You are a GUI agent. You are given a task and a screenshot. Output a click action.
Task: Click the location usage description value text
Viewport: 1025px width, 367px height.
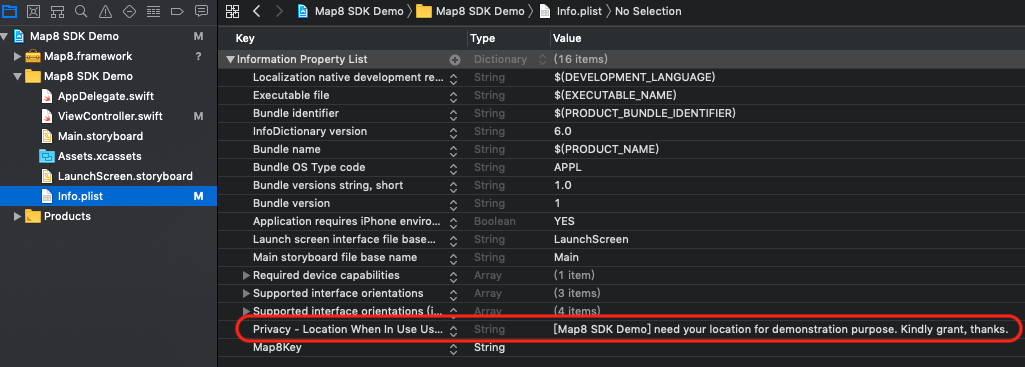781,330
